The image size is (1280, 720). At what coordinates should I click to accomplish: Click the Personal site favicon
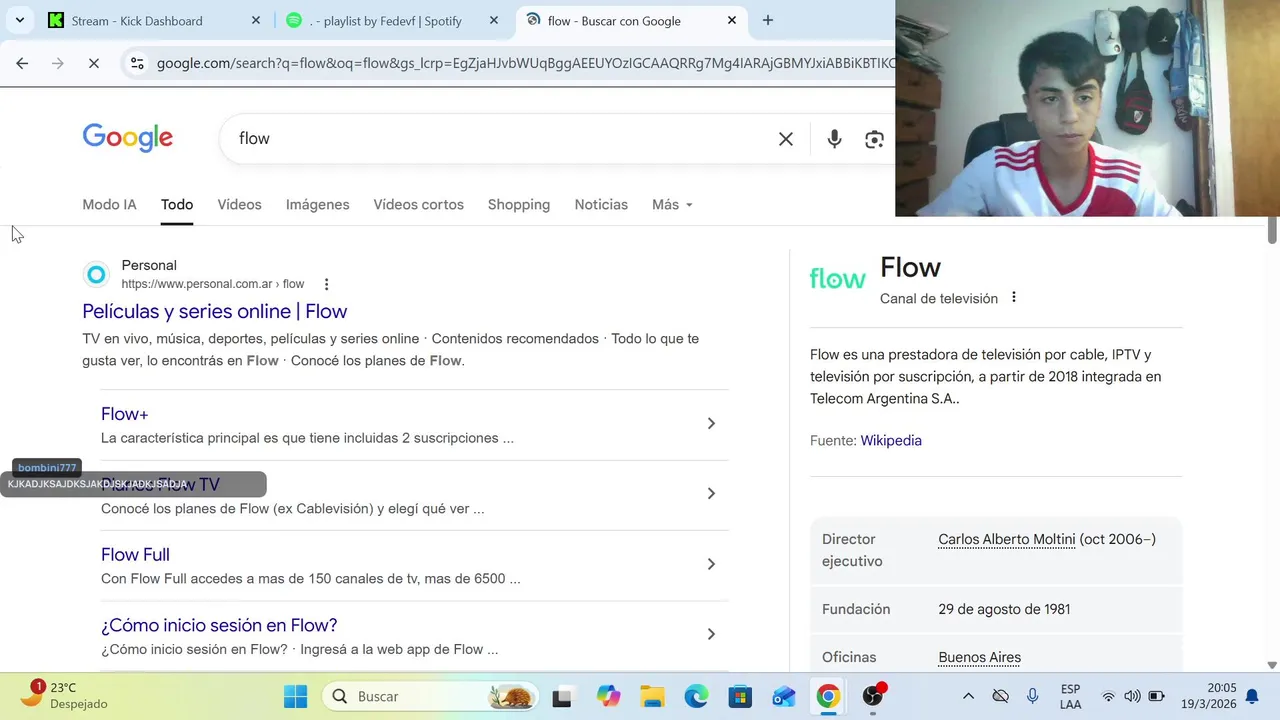[96, 274]
